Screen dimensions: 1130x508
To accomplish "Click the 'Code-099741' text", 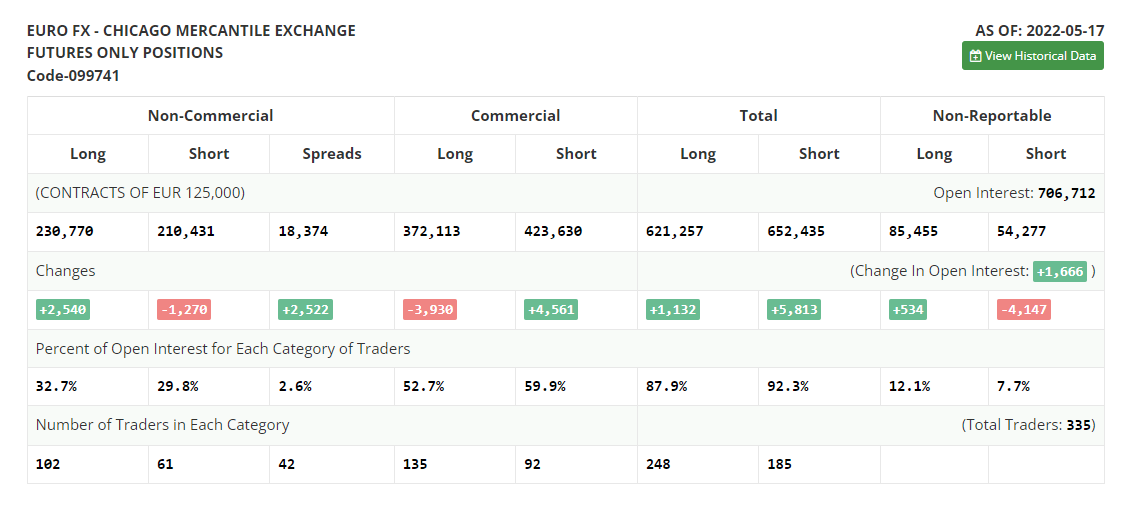I will tap(73, 76).
